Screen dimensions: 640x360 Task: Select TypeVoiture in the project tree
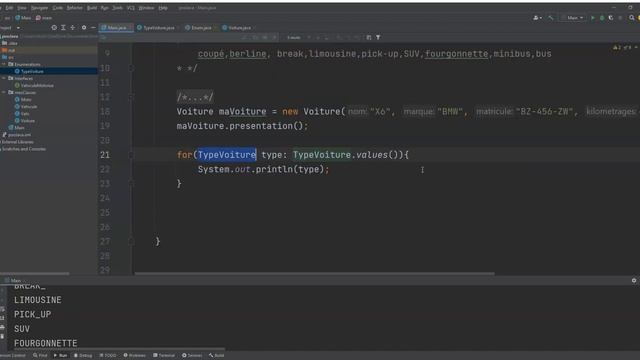tap(32, 71)
